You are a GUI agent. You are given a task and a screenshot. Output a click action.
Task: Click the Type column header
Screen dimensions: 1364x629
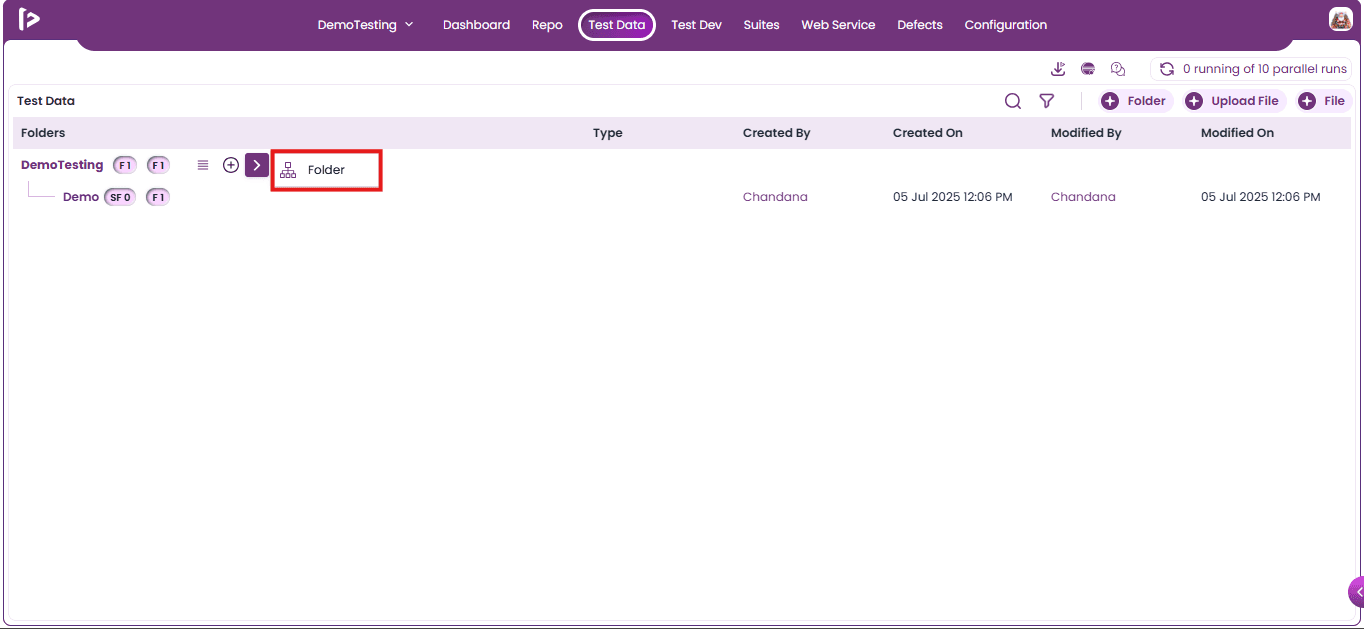pyautogui.click(x=608, y=133)
